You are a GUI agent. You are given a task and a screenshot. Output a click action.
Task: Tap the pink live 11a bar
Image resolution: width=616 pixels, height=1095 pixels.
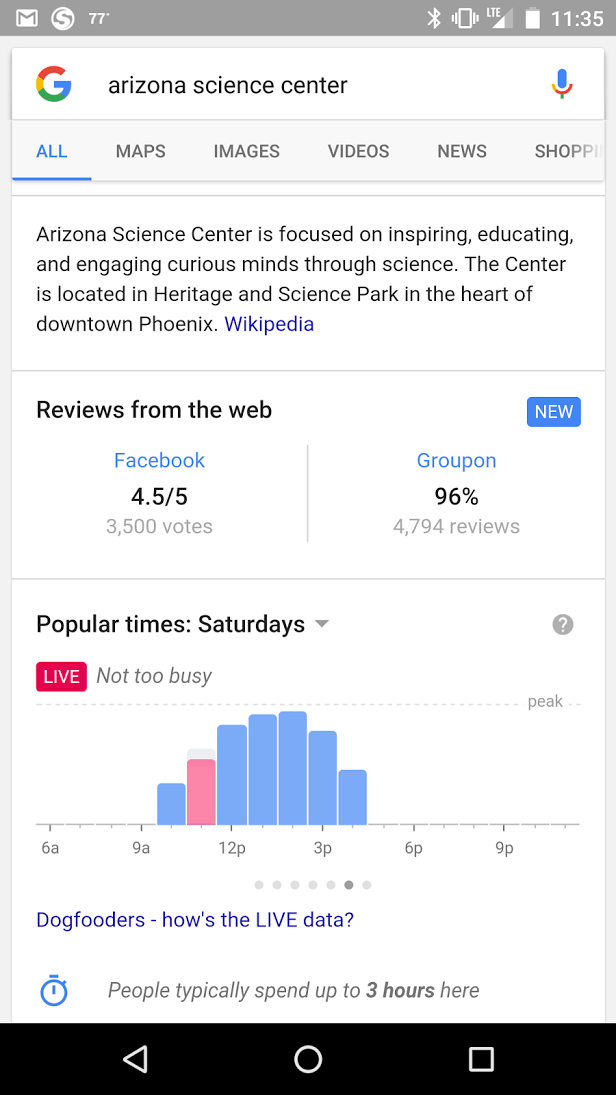coord(201,791)
